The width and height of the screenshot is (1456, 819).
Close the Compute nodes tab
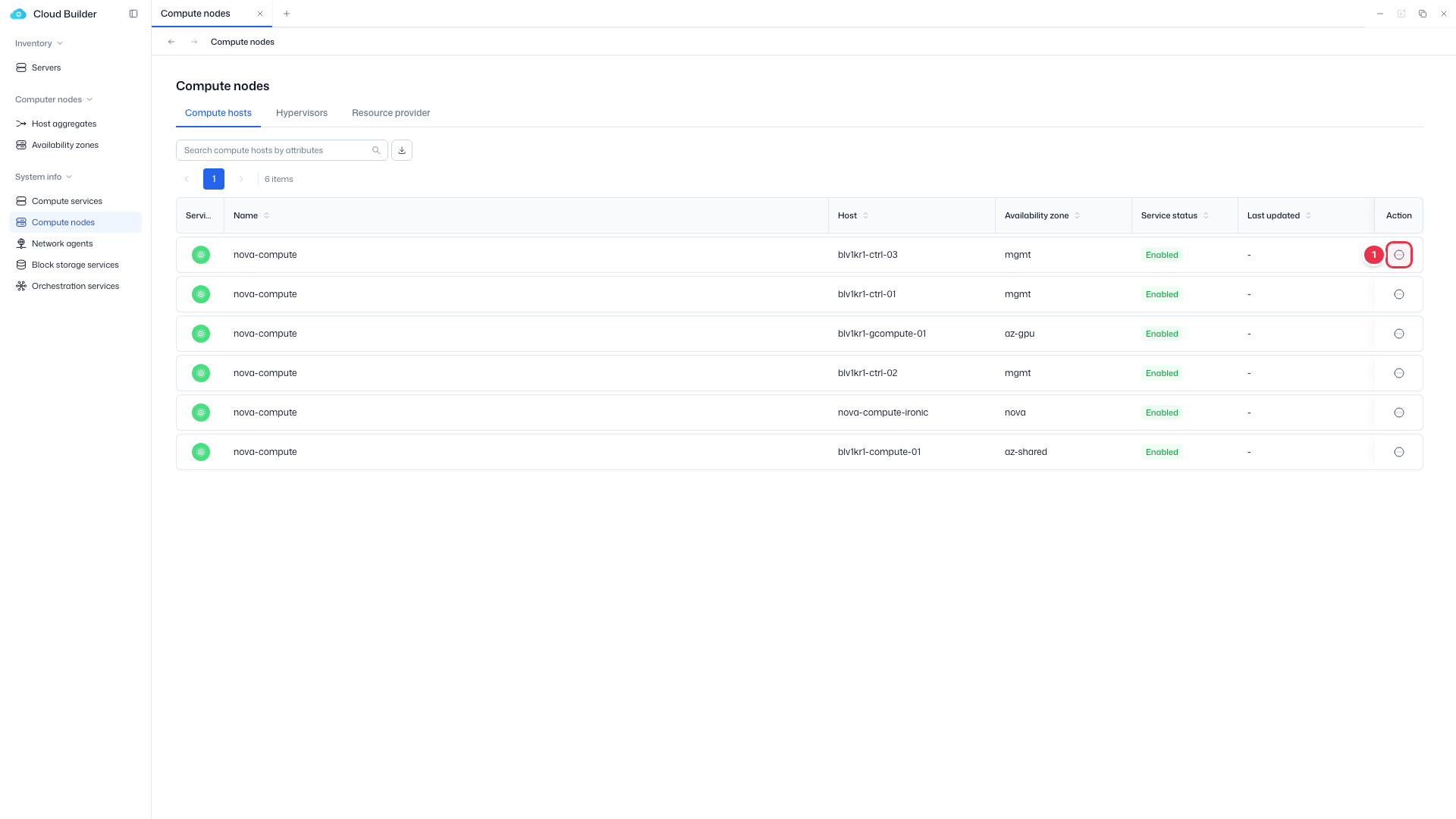point(260,14)
